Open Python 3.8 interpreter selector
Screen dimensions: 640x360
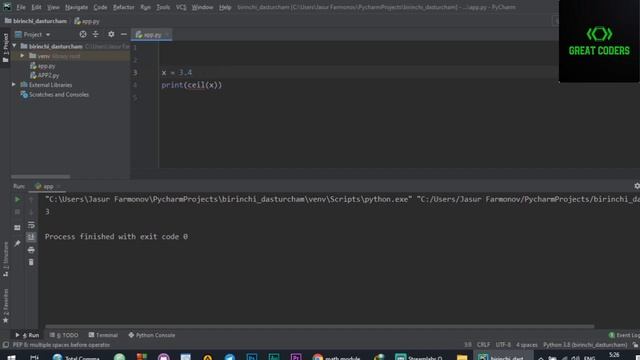point(585,345)
